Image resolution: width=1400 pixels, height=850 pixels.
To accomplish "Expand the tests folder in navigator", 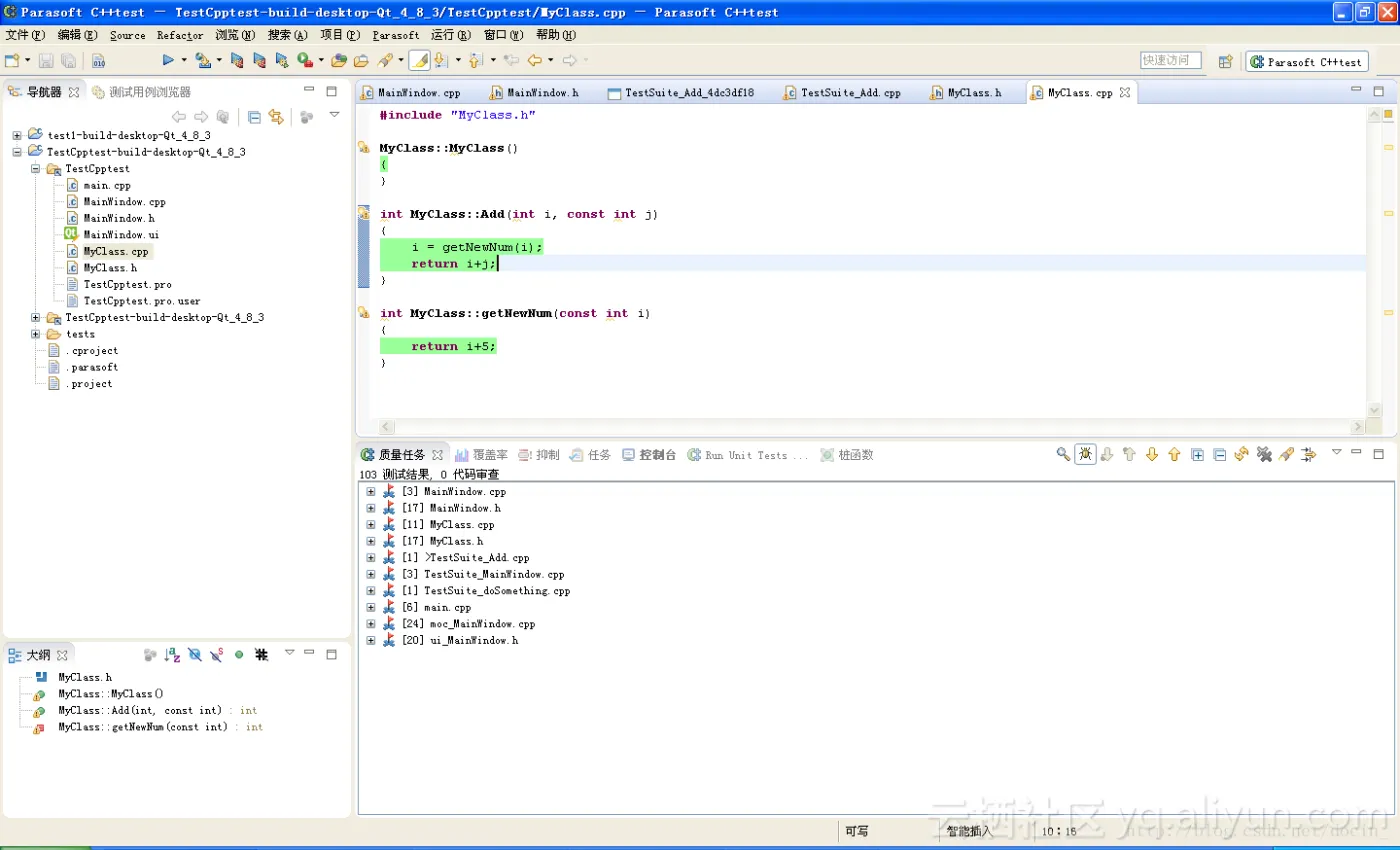I will click(35, 334).
